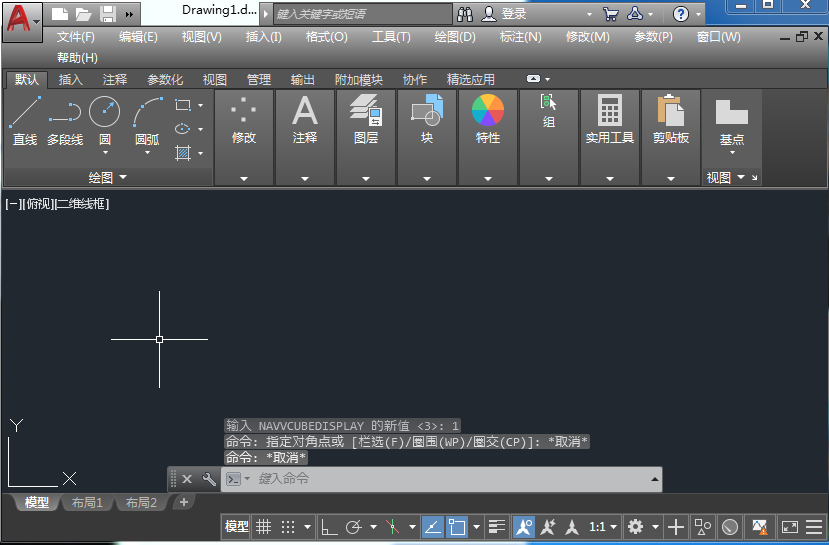Toggle isometric drafting in status bar
This screenshot has height=545, width=829.
click(393, 526)
